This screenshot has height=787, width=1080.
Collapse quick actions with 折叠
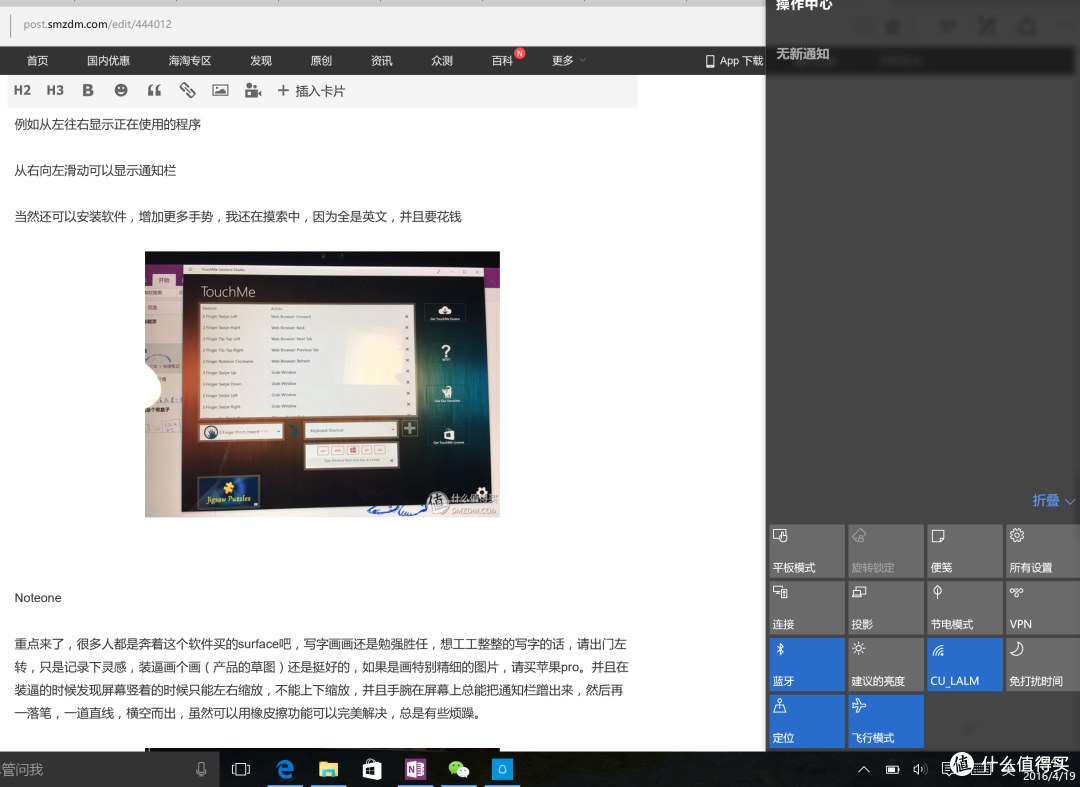pyautogui.click(x=1053, y=501)
